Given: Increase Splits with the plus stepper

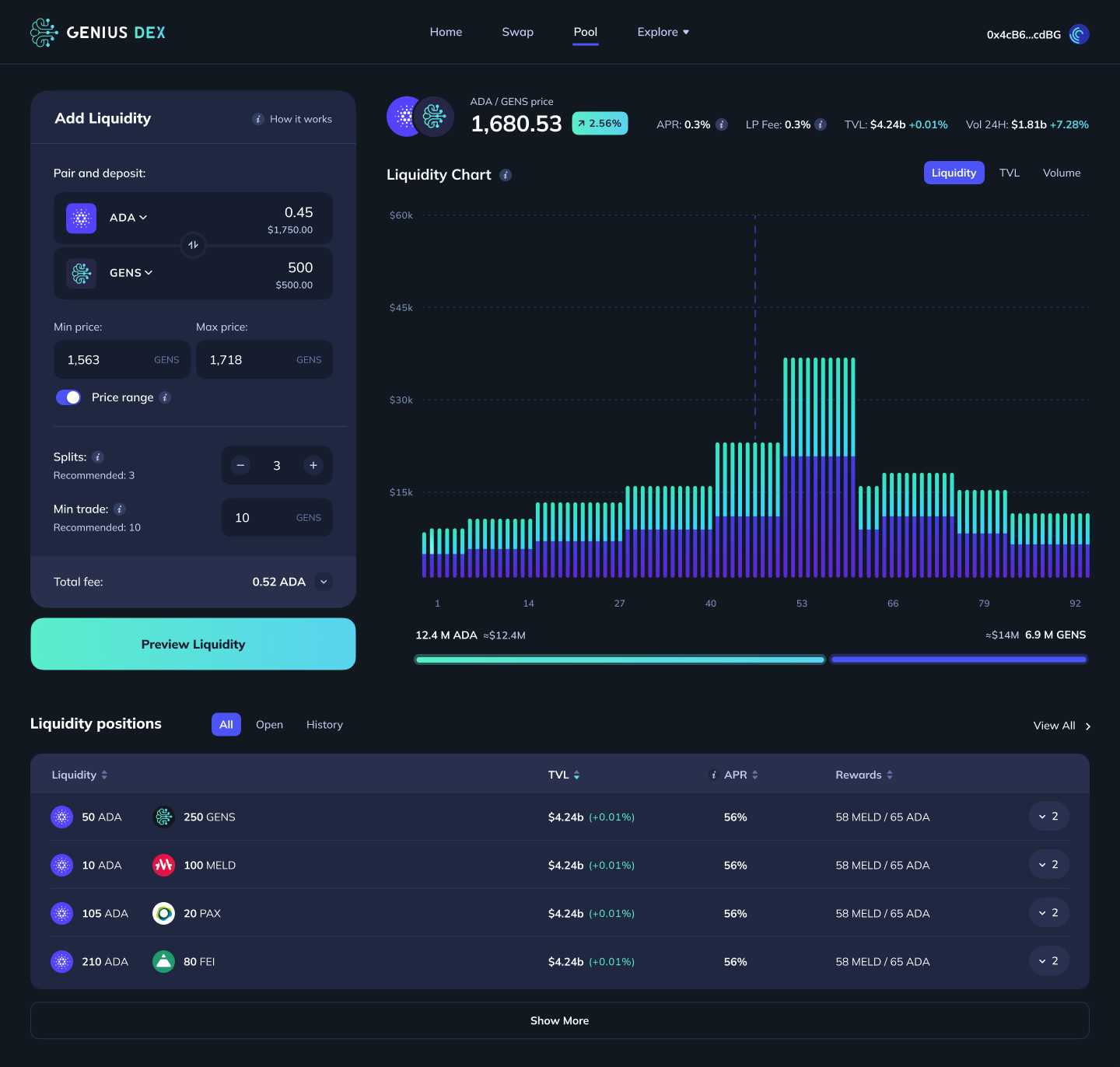Looking at the screenshot, I should [313, 465].
